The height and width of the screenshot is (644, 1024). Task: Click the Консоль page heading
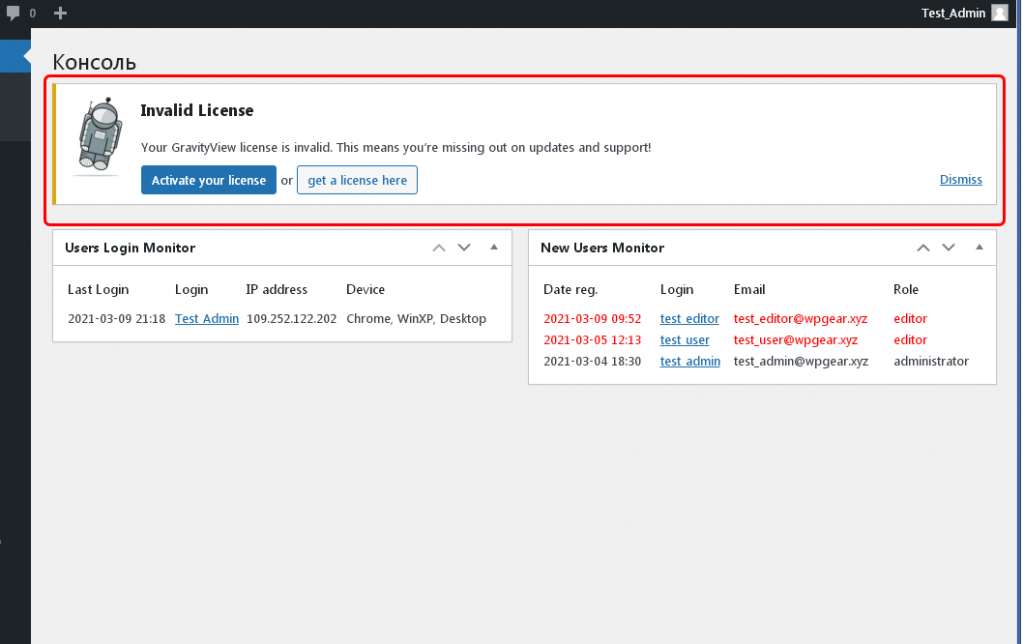coord(94,62)
